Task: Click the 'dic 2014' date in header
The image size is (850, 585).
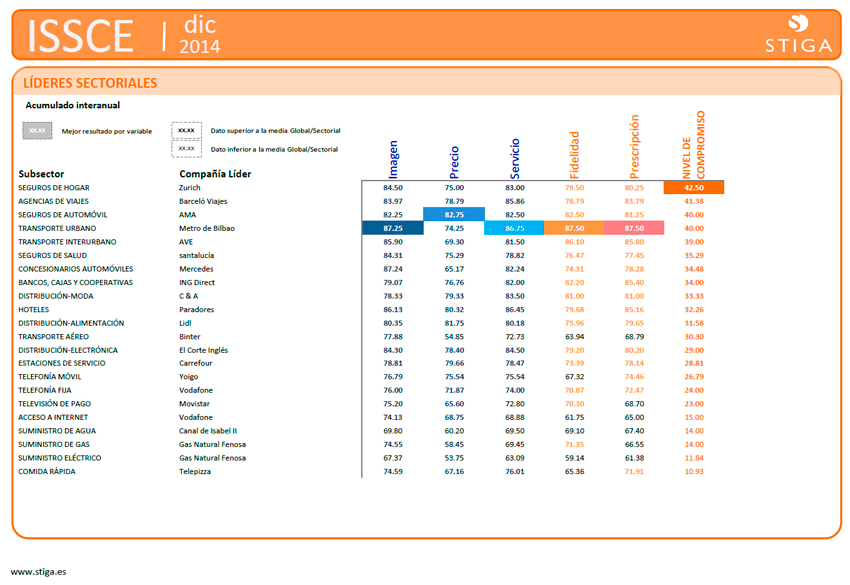Action: pyautogui.click(x=199, y=35)
